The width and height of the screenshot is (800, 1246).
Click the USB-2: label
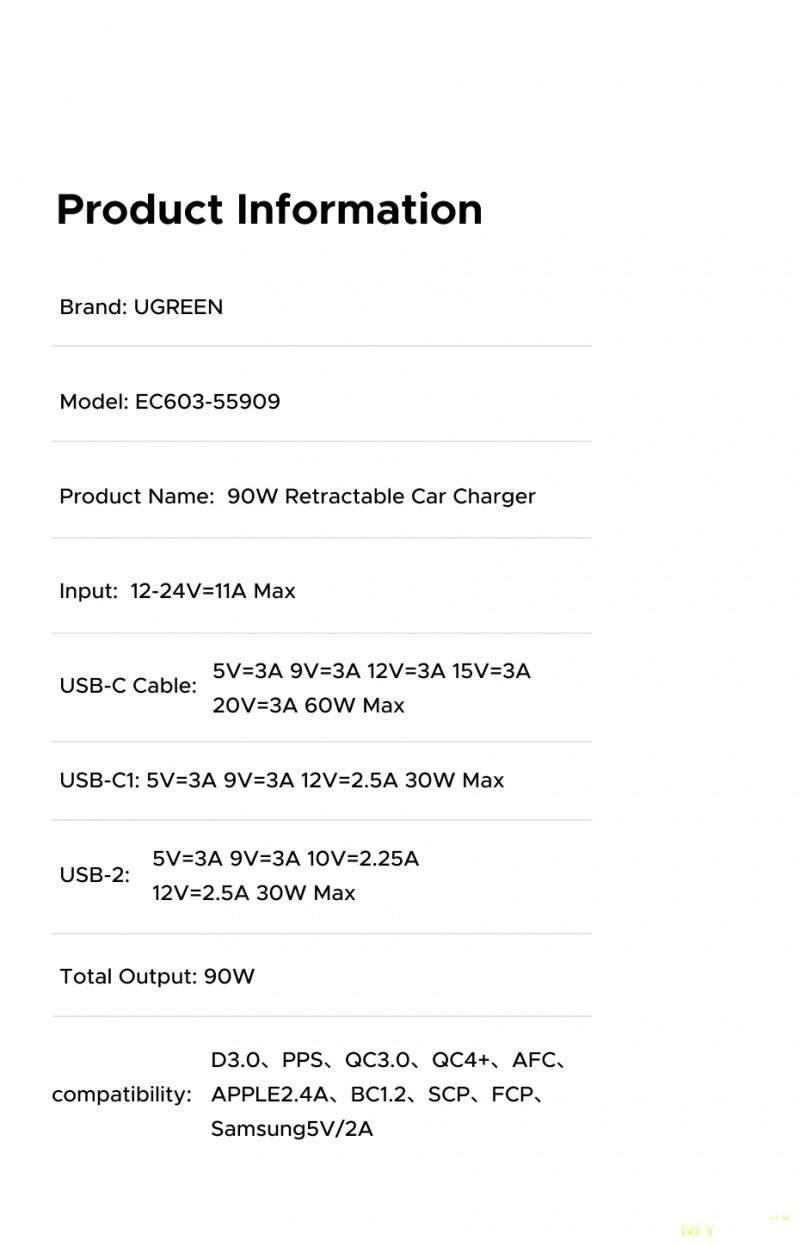[x=95, y=875]
